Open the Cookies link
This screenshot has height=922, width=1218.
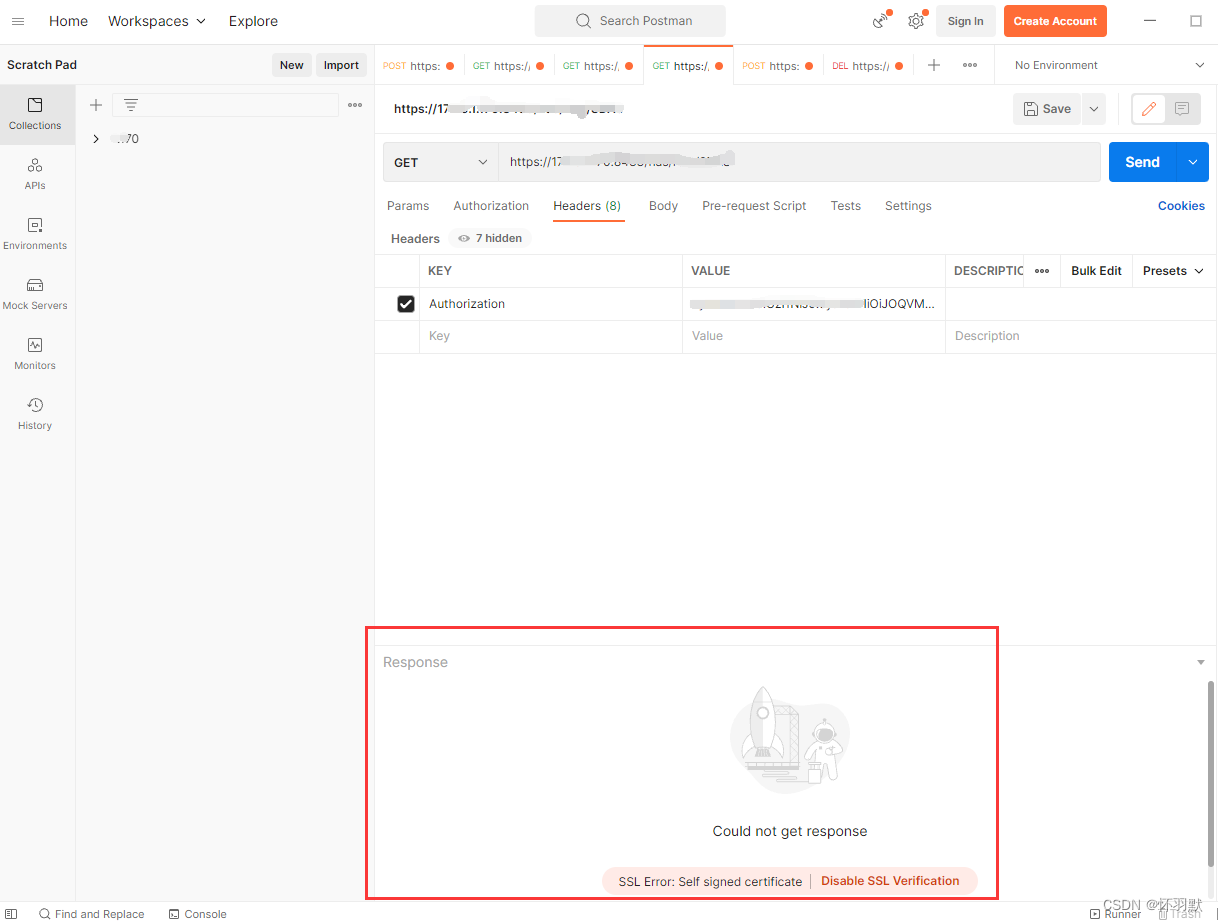coord(1181,206)
